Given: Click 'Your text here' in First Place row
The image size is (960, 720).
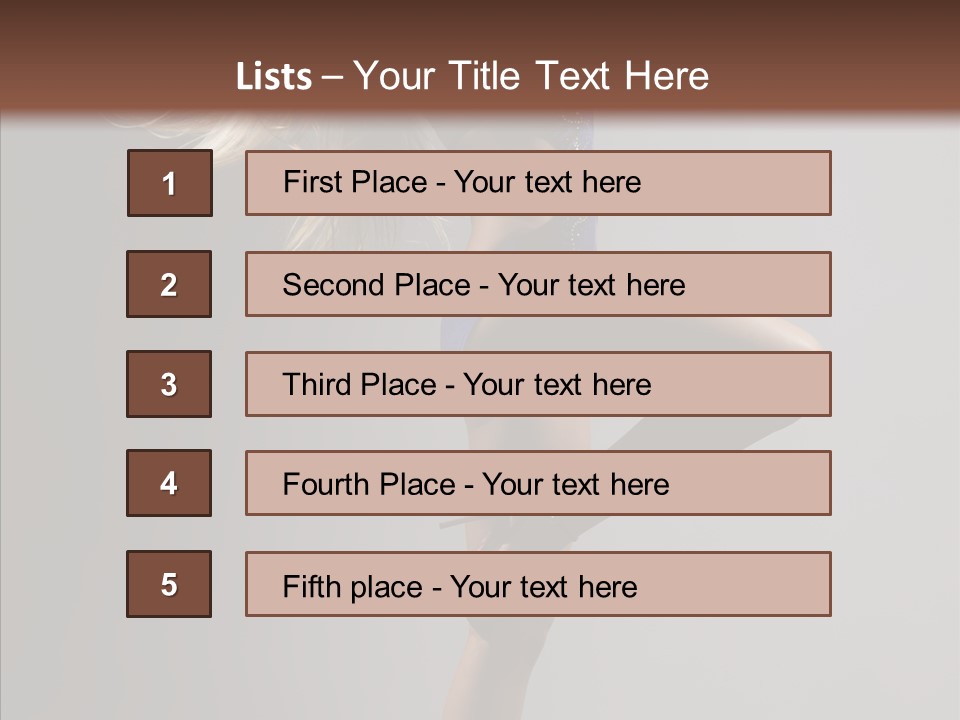Looking at the screenshot, I should click(547, 182).
